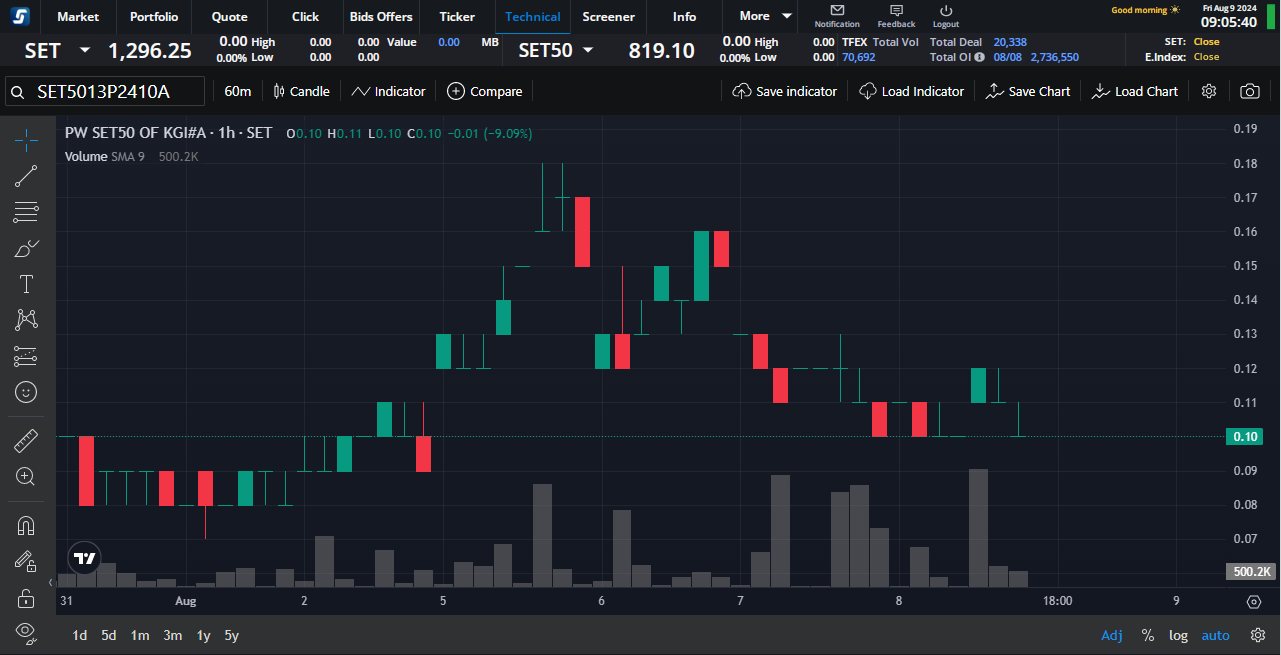1281x655 pixels.
Task: Select the crosshair cursor tool
Action: (26, 140)
